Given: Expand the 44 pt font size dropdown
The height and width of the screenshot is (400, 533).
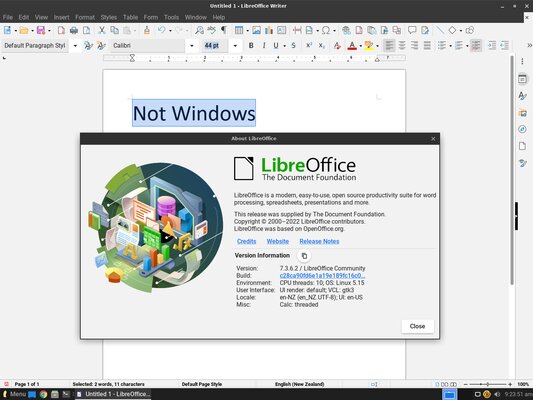Looking at the screenshot, I should 235,46.
